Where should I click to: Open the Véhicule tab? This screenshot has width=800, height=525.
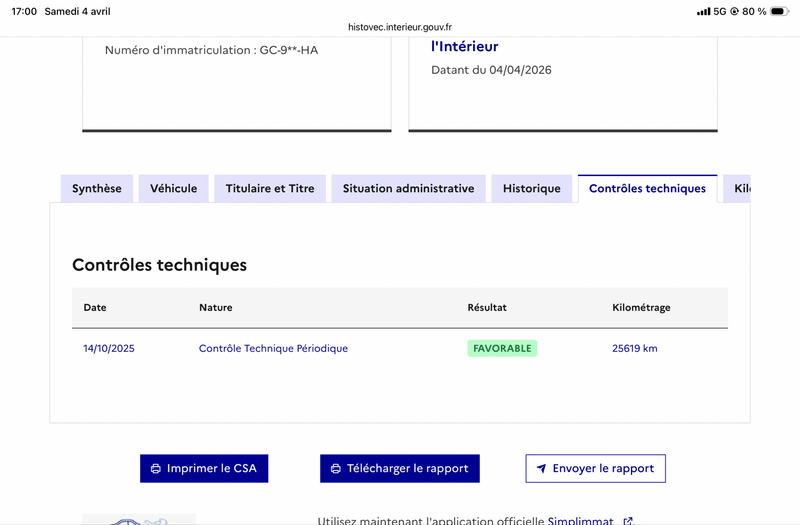point(174,188)
